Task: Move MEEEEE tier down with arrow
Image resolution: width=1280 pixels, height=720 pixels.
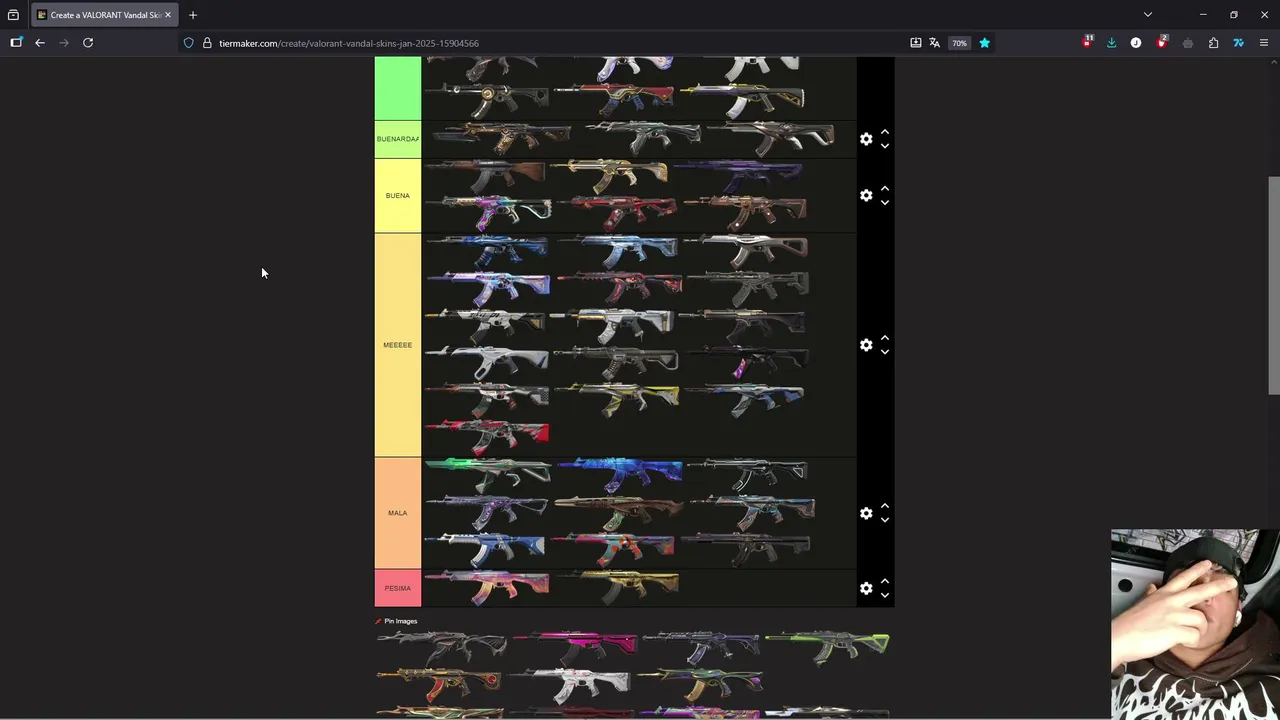Action: pyautogui.click(x=885, y=352)
